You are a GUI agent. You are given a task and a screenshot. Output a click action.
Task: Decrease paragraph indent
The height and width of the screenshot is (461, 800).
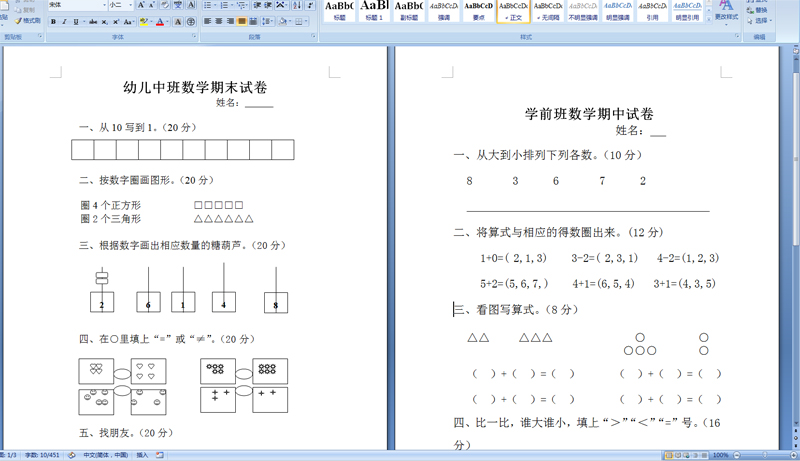(257, 5)
